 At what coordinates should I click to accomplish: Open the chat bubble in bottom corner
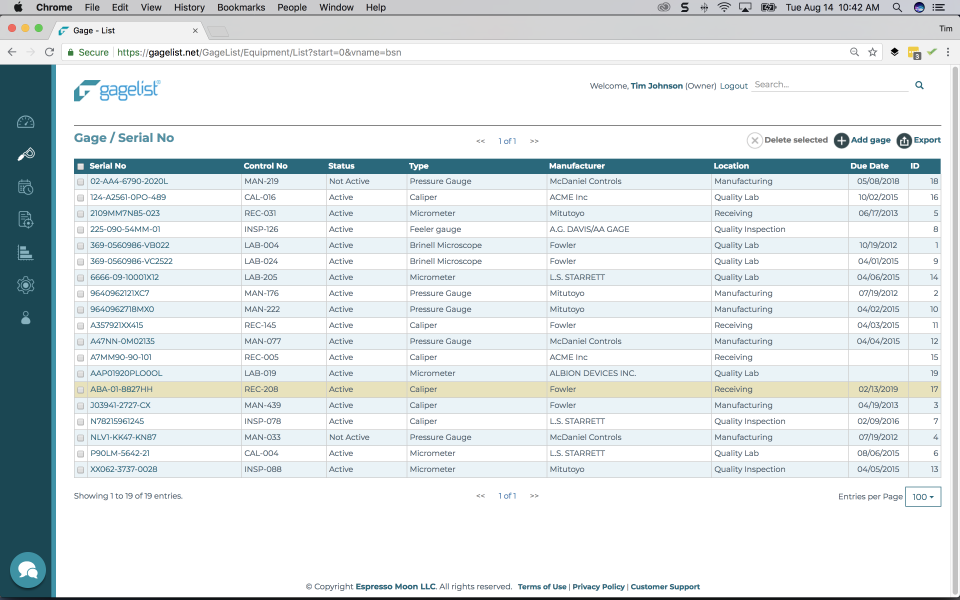click(27, 570)
